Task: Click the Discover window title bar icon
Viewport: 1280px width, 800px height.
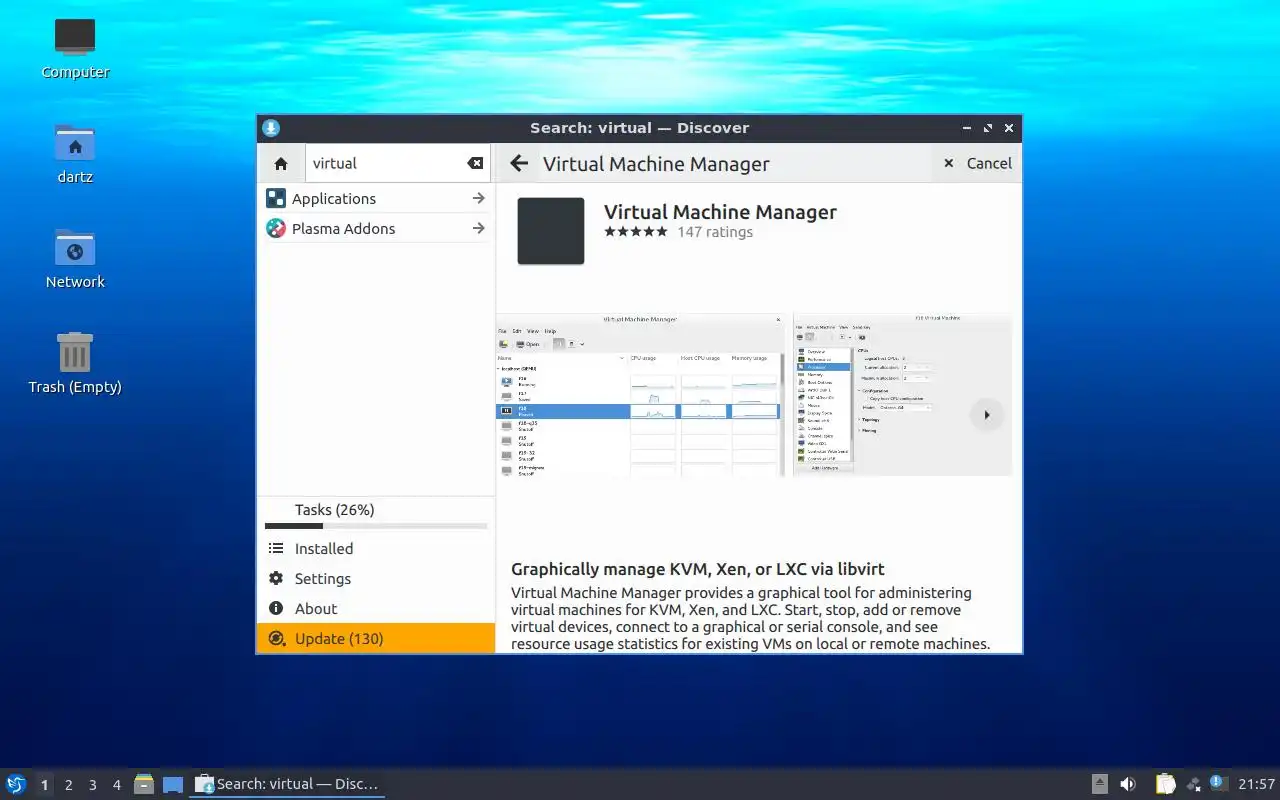Action: pyautogui.click(x=271, y=128)
